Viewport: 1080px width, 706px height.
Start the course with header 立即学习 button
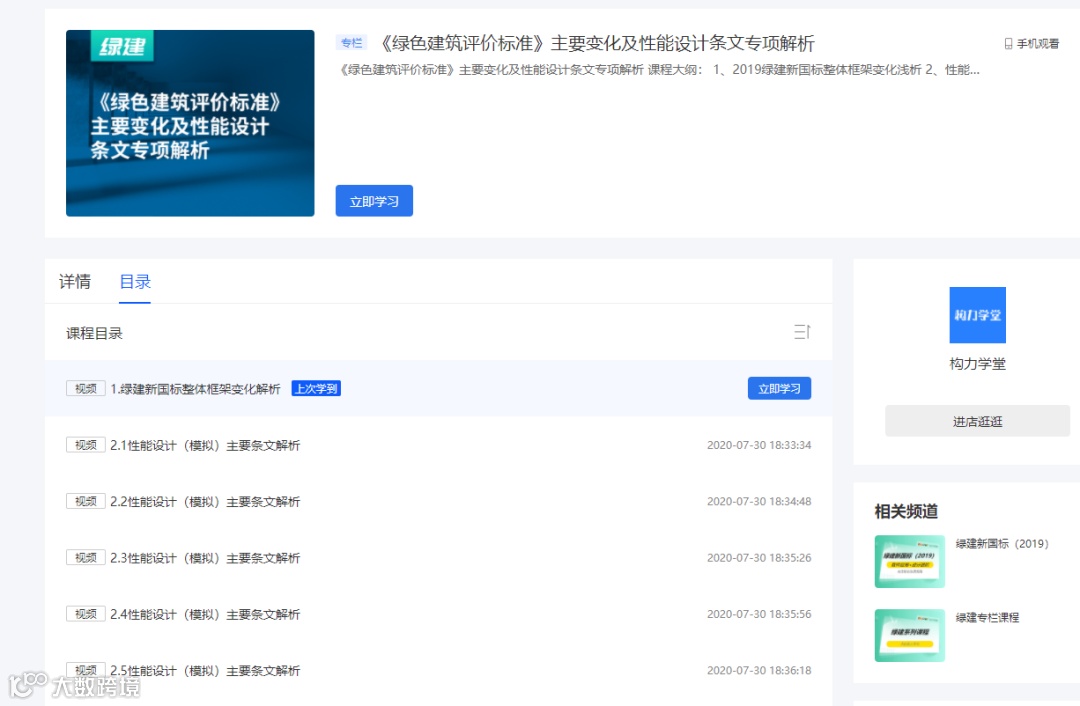(x=374, y=201)
